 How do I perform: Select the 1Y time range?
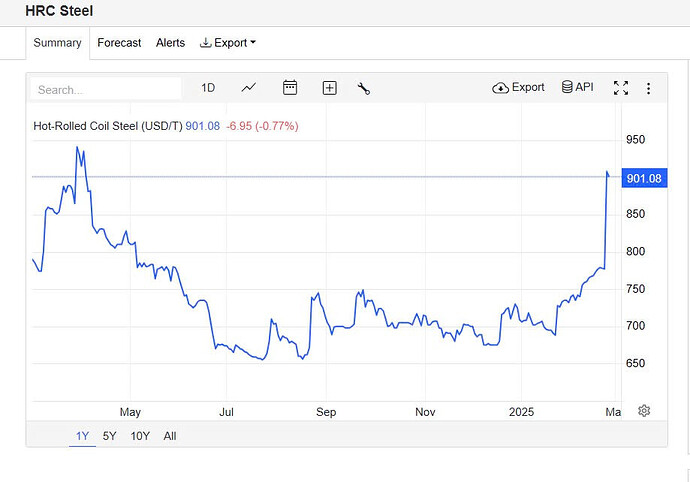click(82, 436)
